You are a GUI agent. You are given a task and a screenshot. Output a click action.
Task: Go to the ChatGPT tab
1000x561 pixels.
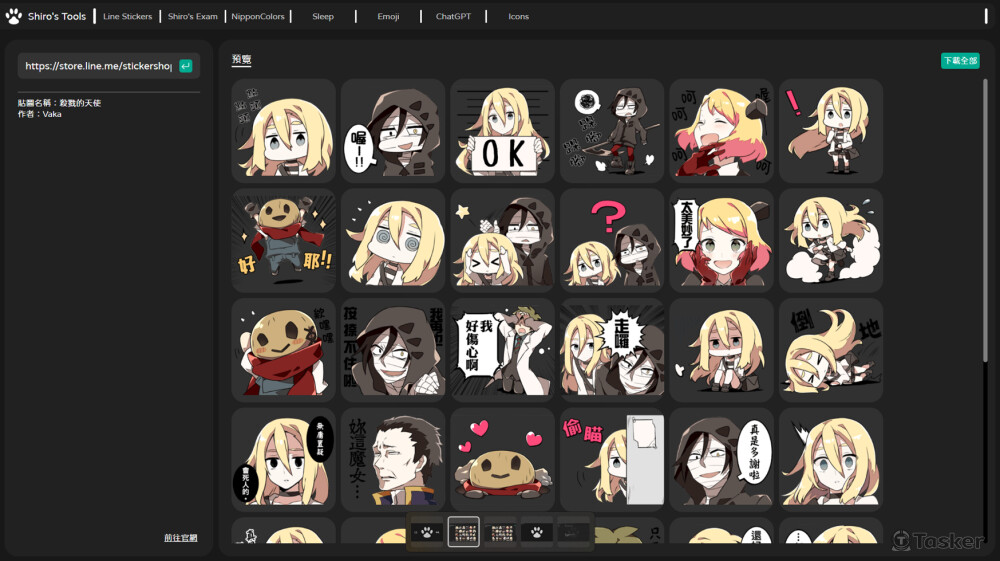(453, 17)
